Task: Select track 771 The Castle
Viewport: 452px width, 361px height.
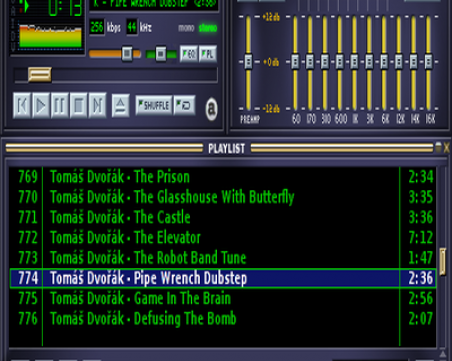Action: tap(223, 217)
